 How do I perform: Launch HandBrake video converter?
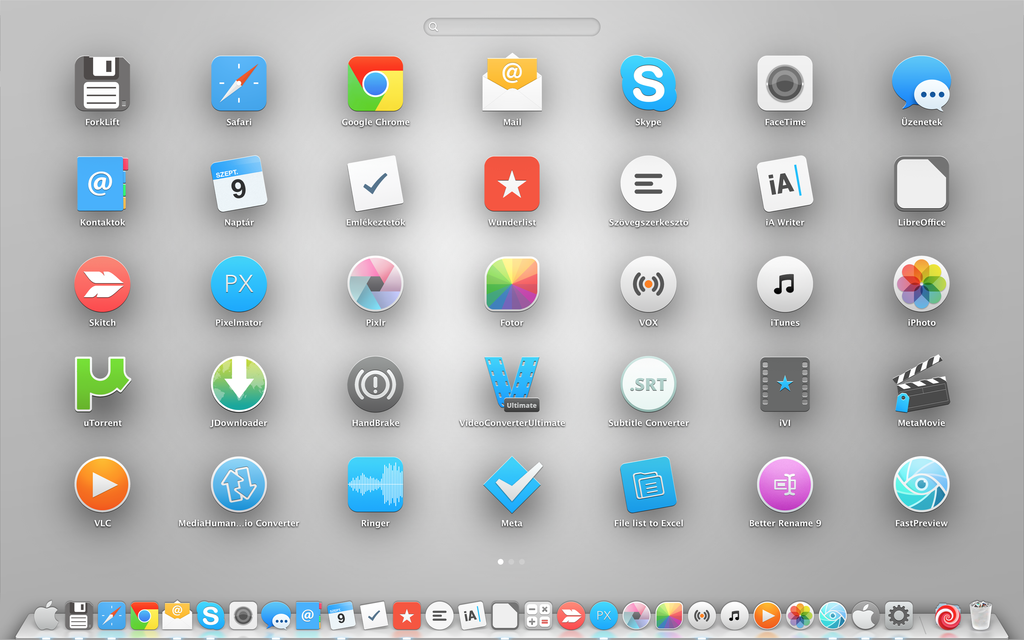tap(375, 385)
